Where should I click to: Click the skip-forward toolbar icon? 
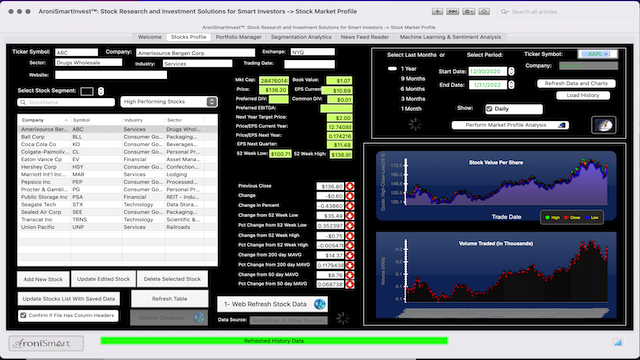pos(453,11)
